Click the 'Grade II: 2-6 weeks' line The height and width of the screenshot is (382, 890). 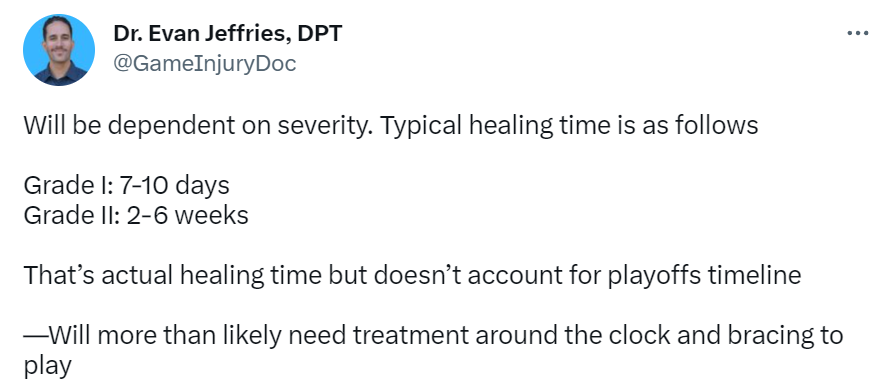coord(136,215)
